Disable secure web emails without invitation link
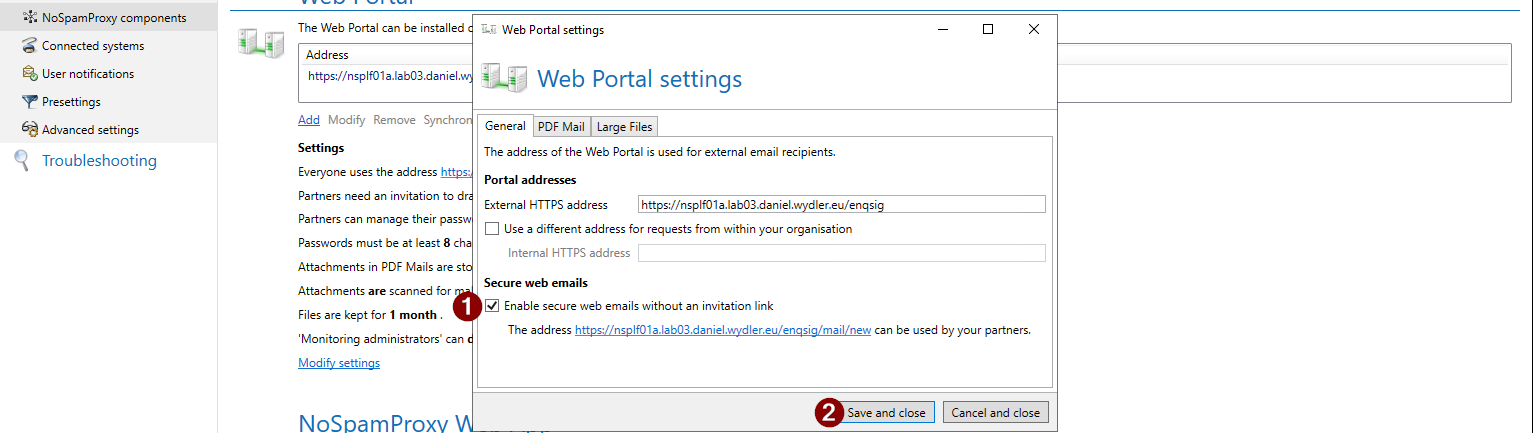The image size is (1533, 433). (x=492, y=306)
